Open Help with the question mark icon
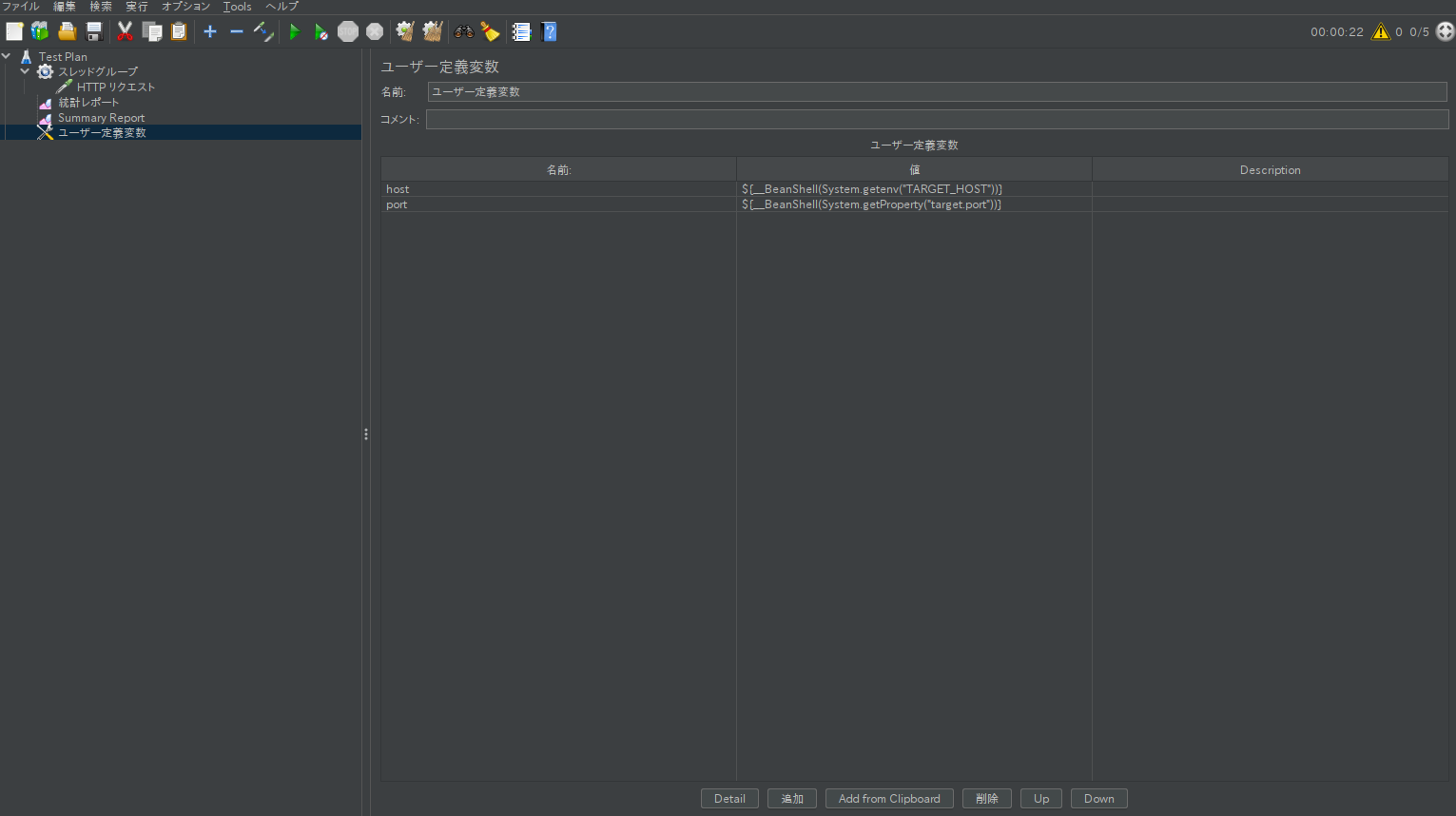This screenshot has width=1456, height=816. point(549,31)
